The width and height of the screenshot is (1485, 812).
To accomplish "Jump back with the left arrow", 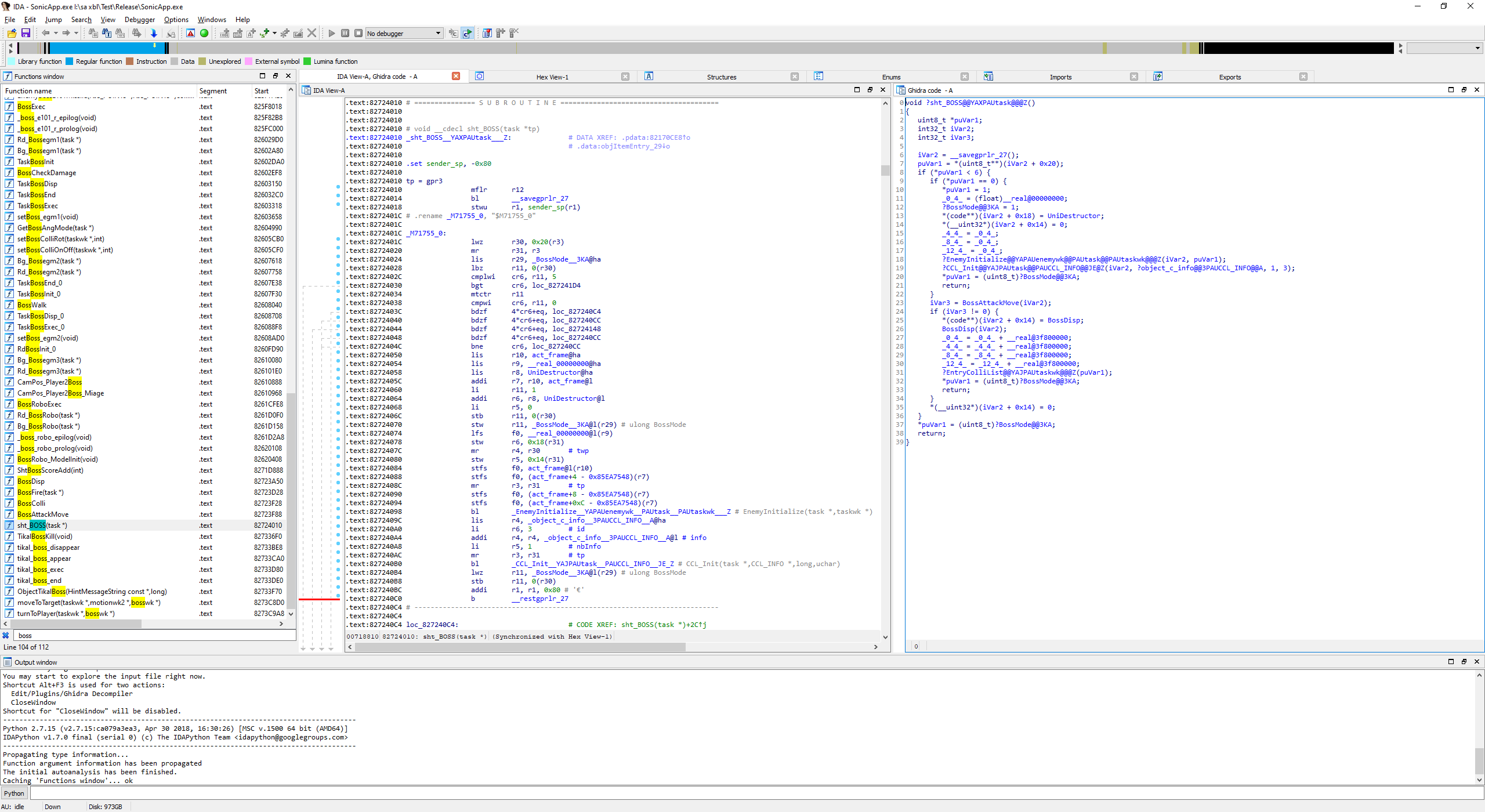I will 45,33.
